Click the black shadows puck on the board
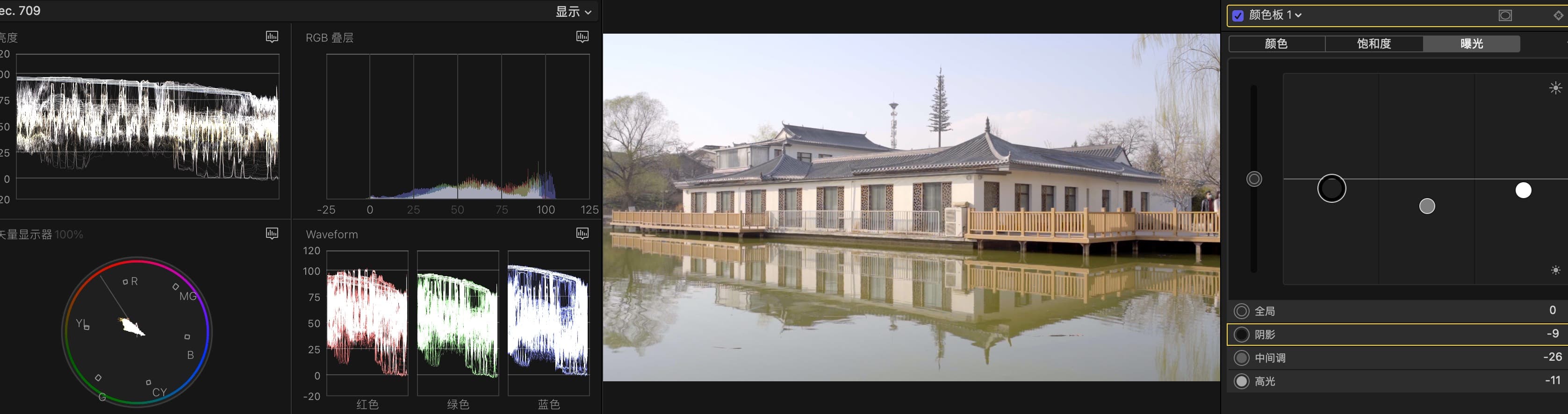The width and height of the screenshot is (1568, 414). 1331,189
